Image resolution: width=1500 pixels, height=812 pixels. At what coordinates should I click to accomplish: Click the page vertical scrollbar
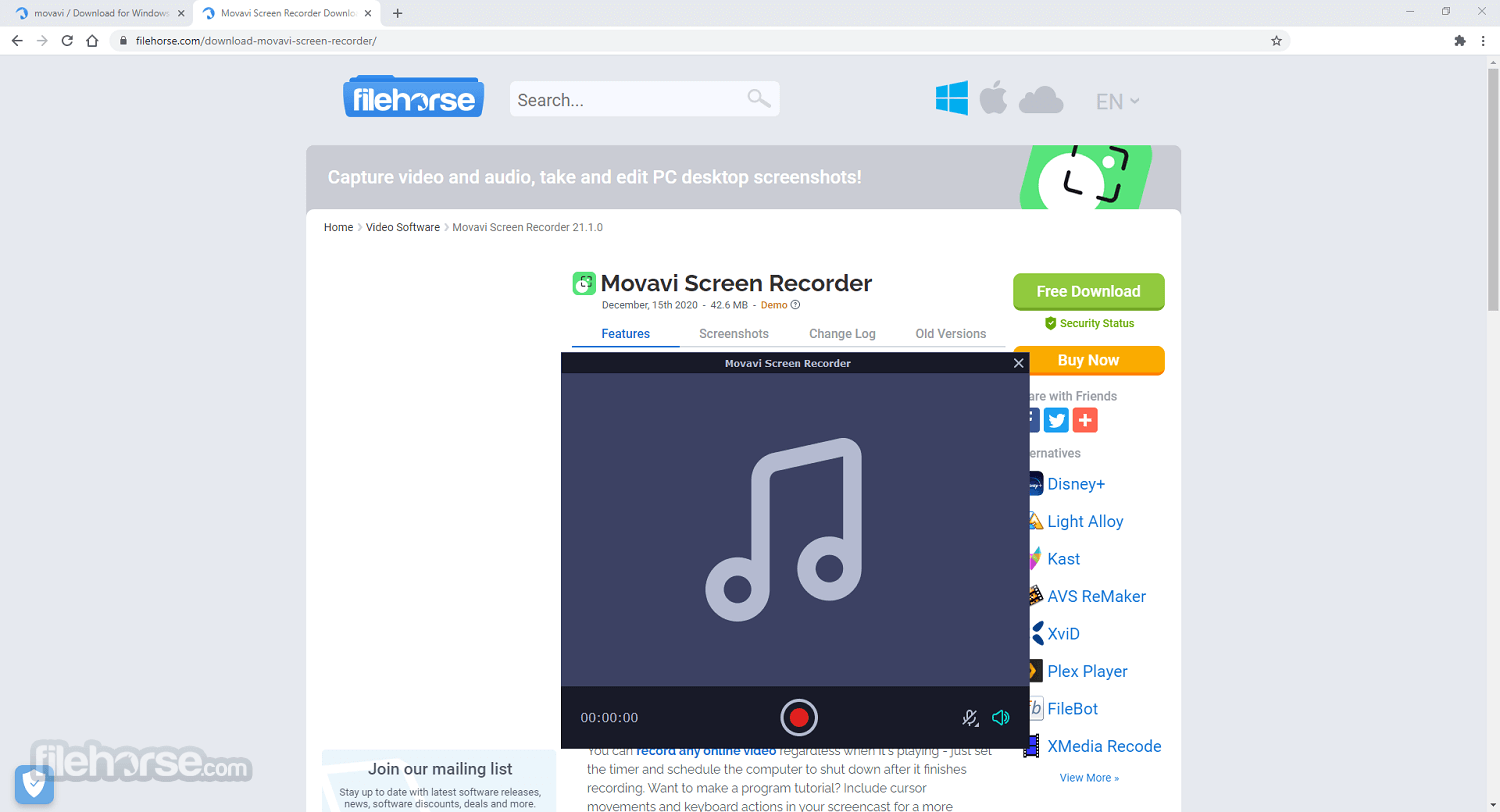coord(1492,190)
